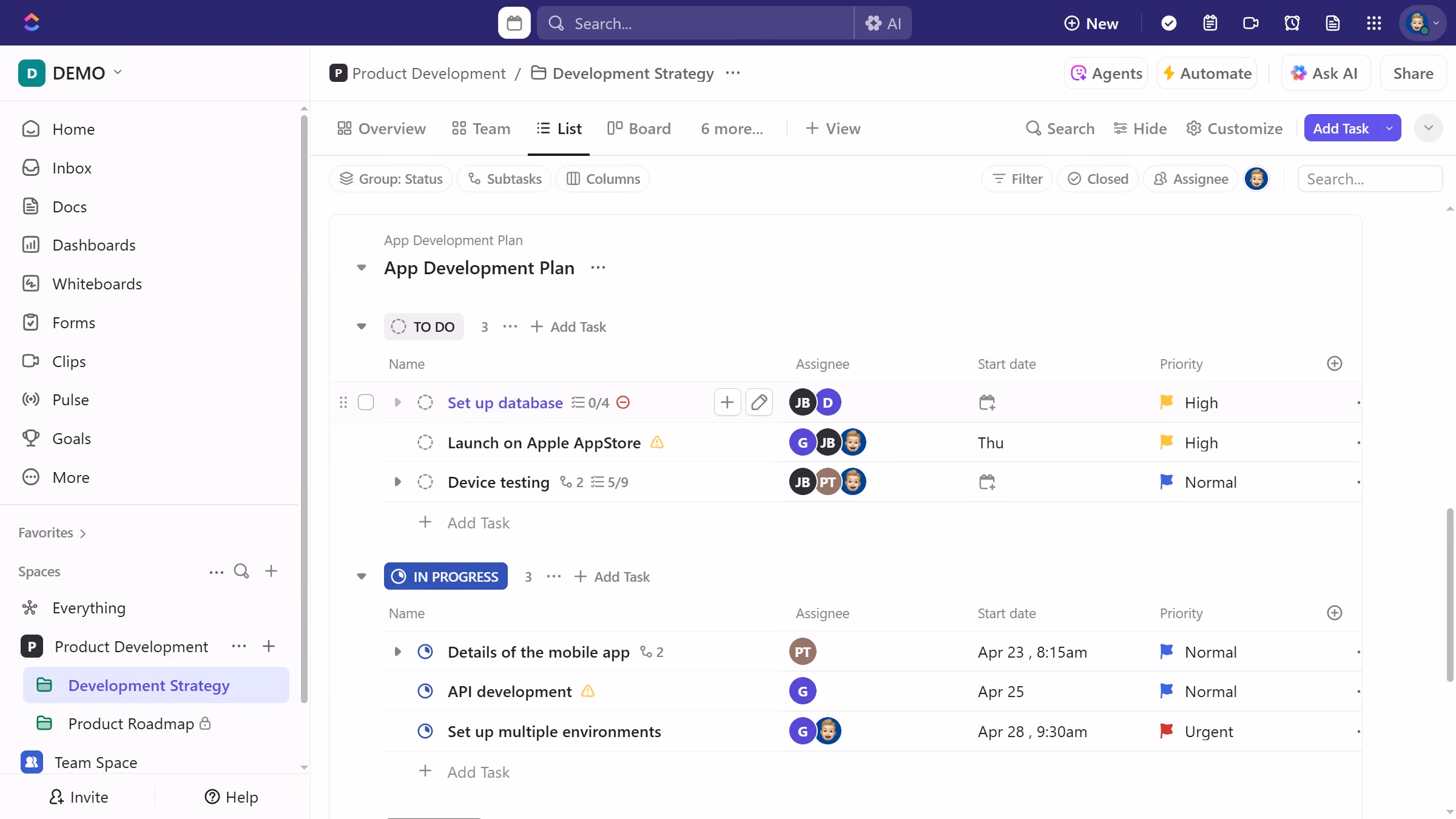Open Product Roadmap folder in sidebar
The width and height of the screenshot is (1456, 819).
coord(131,724)
